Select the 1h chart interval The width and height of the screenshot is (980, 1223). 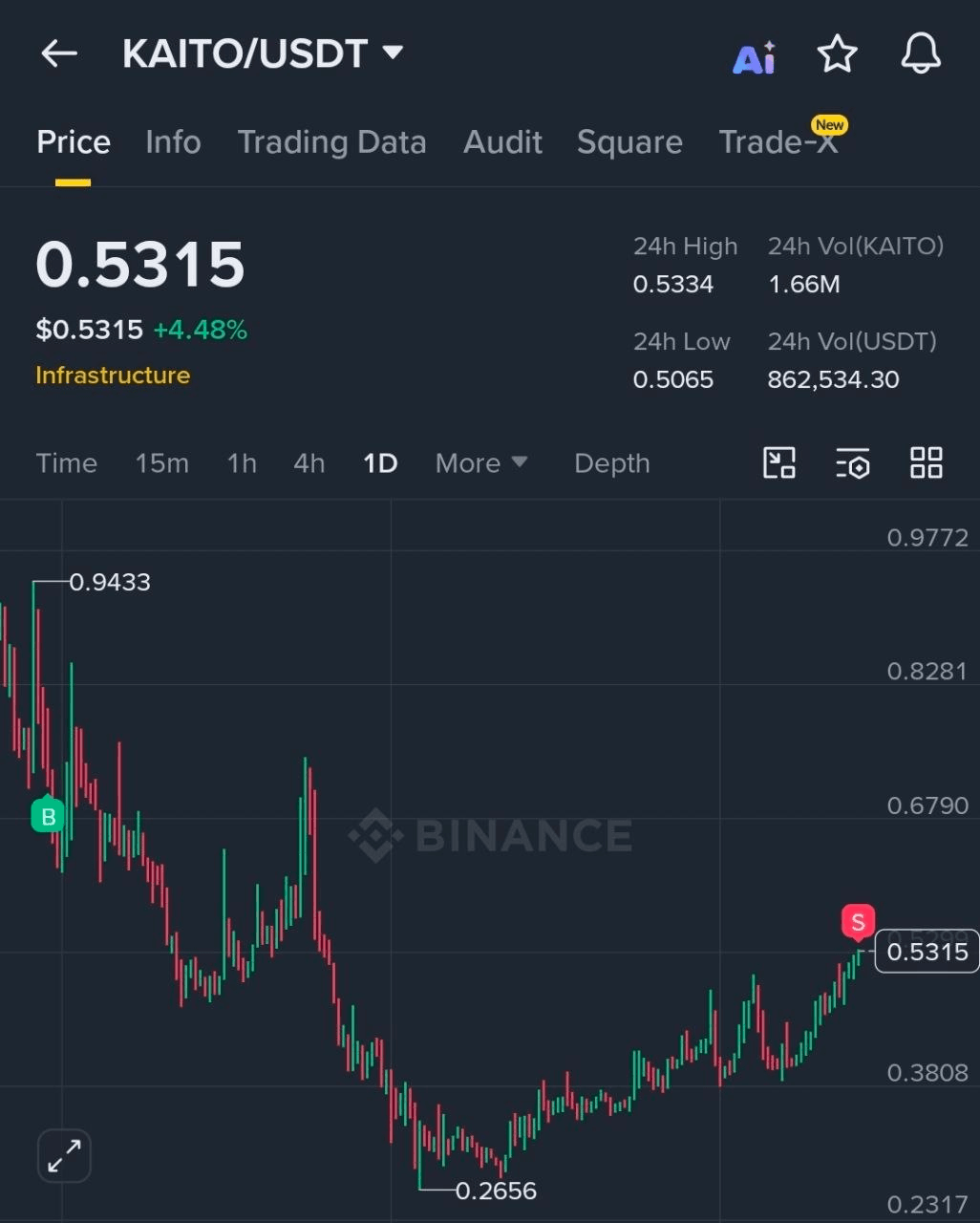click(242, 463)
